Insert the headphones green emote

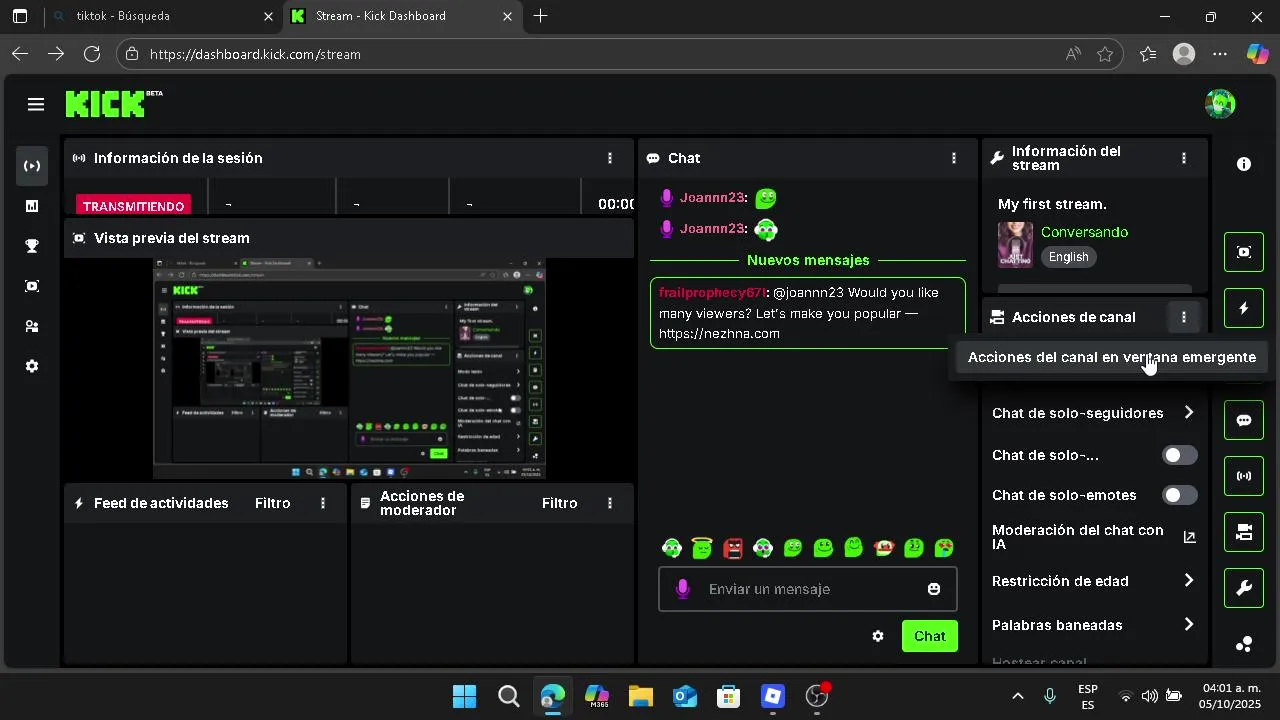click(x=672, y=548)
